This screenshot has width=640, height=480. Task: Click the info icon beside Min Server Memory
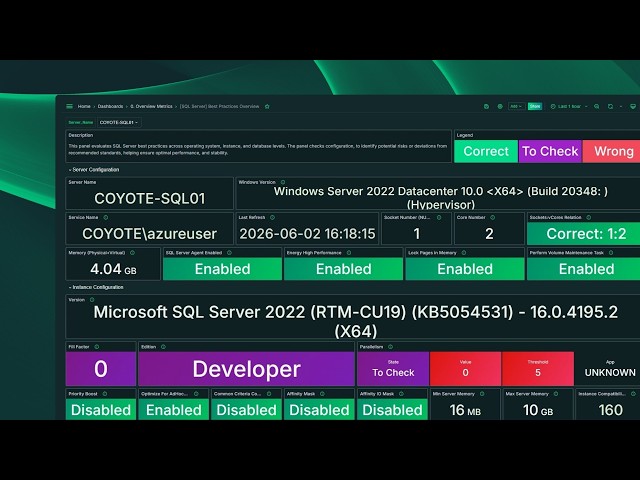point(482,394)
